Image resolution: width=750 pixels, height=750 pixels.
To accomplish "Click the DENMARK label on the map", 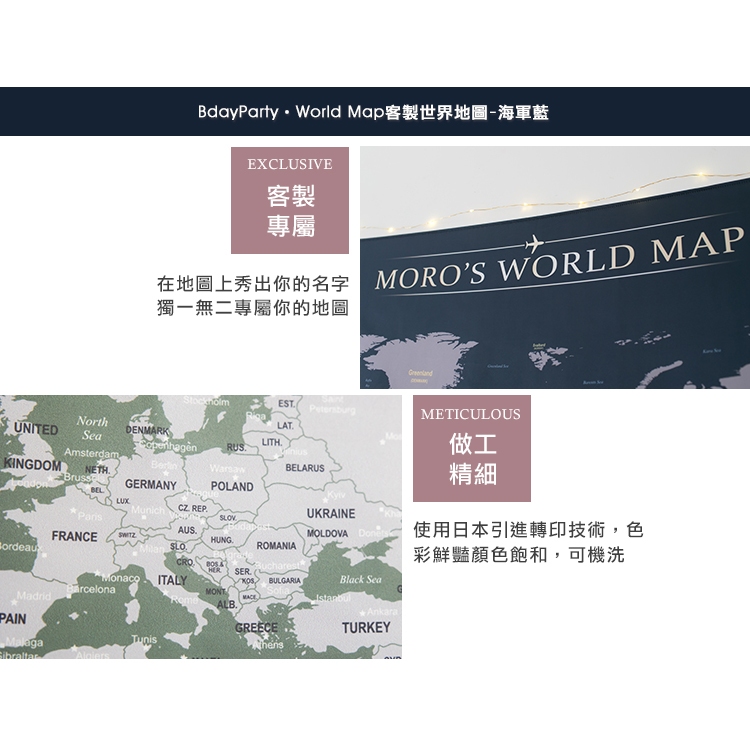I will coord(147,430).
